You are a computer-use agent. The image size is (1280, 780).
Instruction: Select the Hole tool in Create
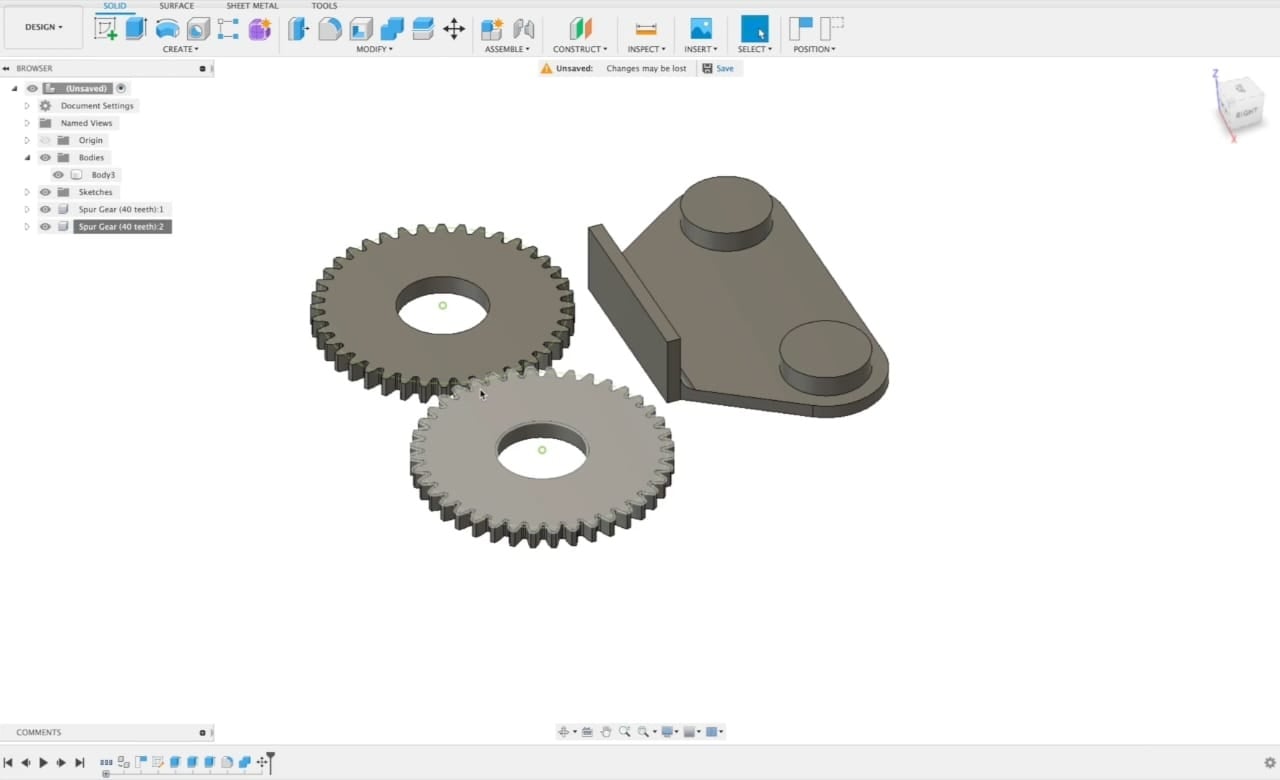[198, 29]
